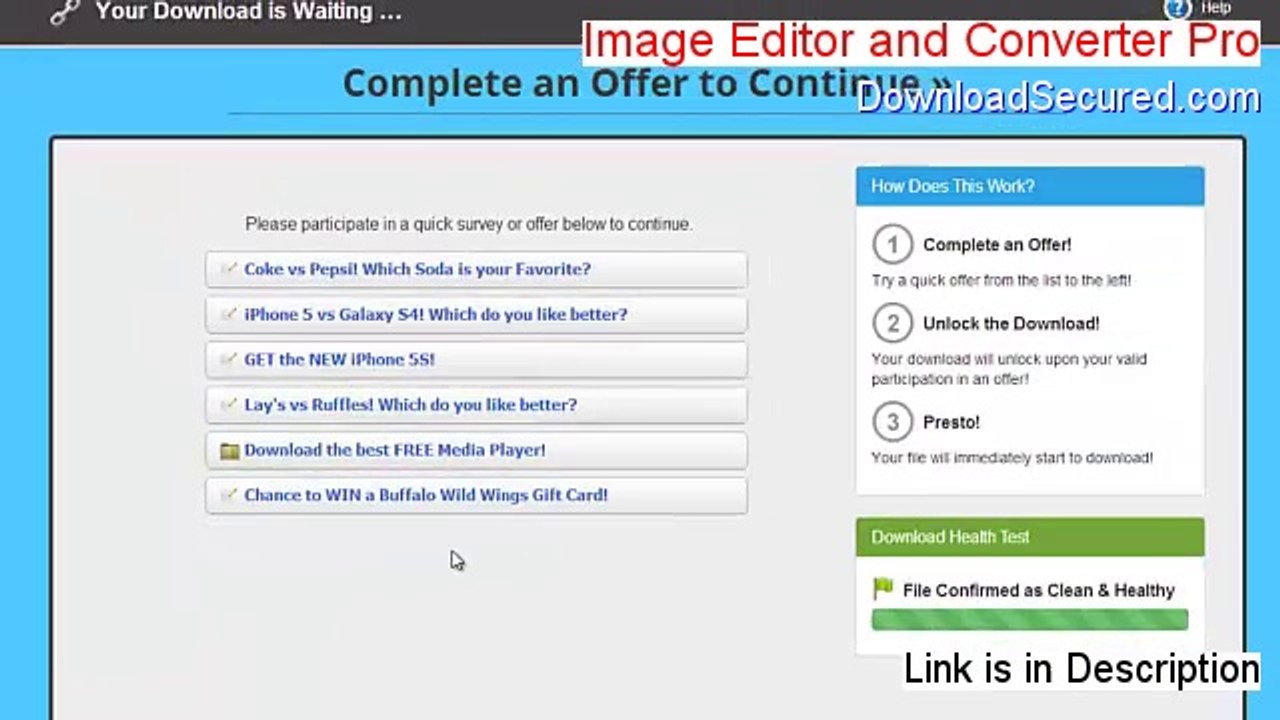Click the Unlock the Download! step text
1280x720 pixels.
pyautogui.click(x=1011, y=324)
